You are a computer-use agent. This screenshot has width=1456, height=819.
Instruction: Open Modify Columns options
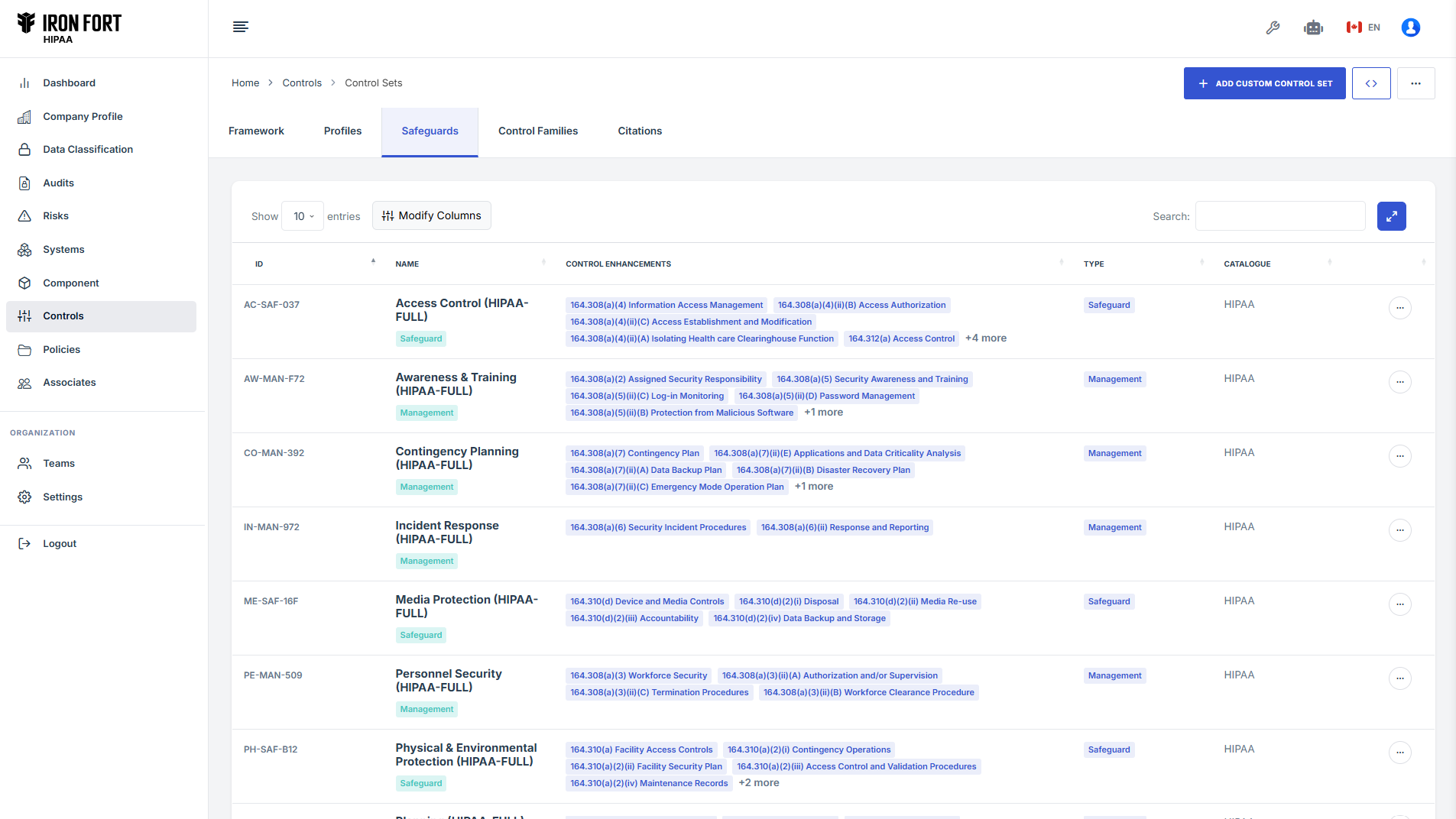coord(432,216)
